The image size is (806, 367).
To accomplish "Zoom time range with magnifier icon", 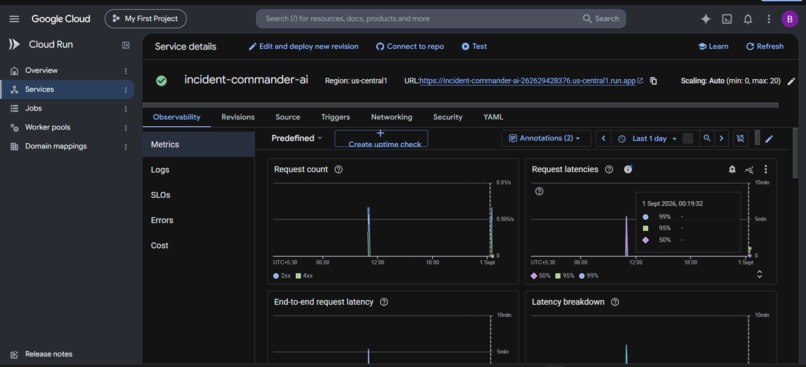I will (707, 138).
